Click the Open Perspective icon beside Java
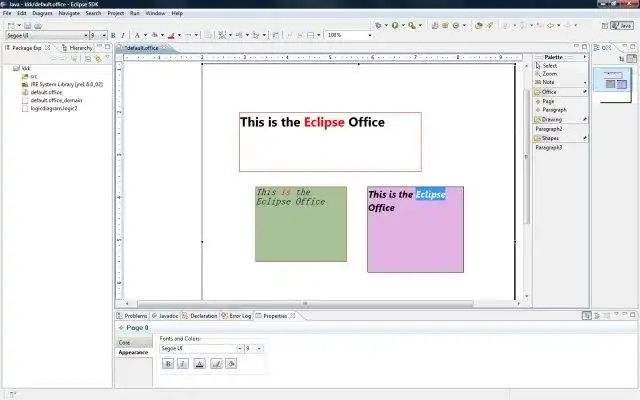The image size is (640, 400). (604, 25)
